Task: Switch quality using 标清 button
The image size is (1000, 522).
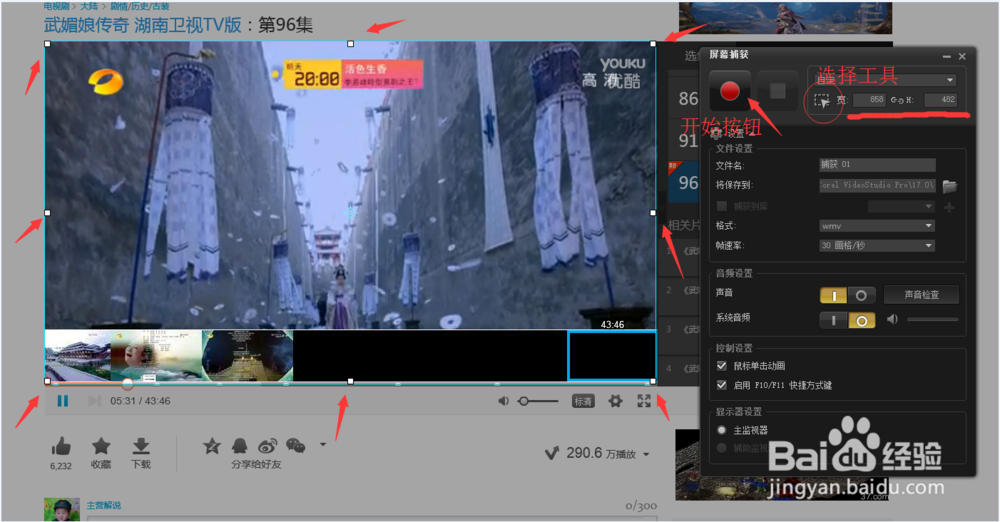Action: pos(583,401)
